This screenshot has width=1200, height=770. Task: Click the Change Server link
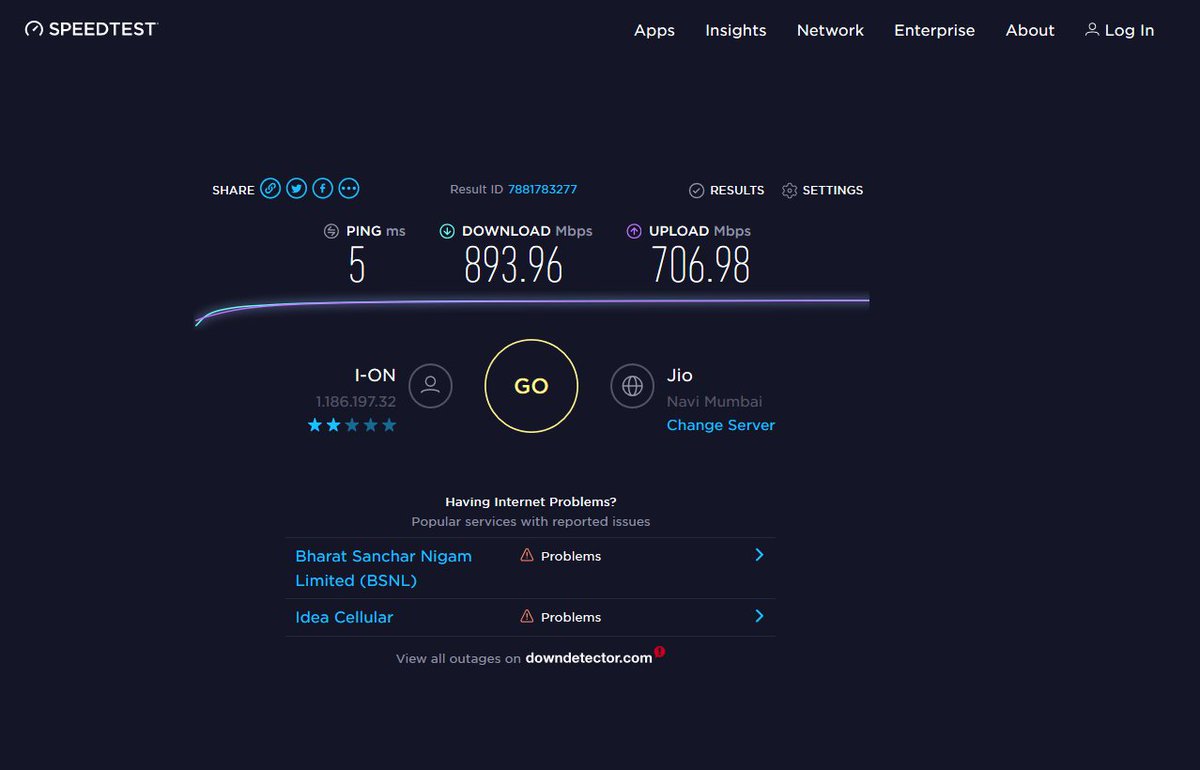(721, 425)
